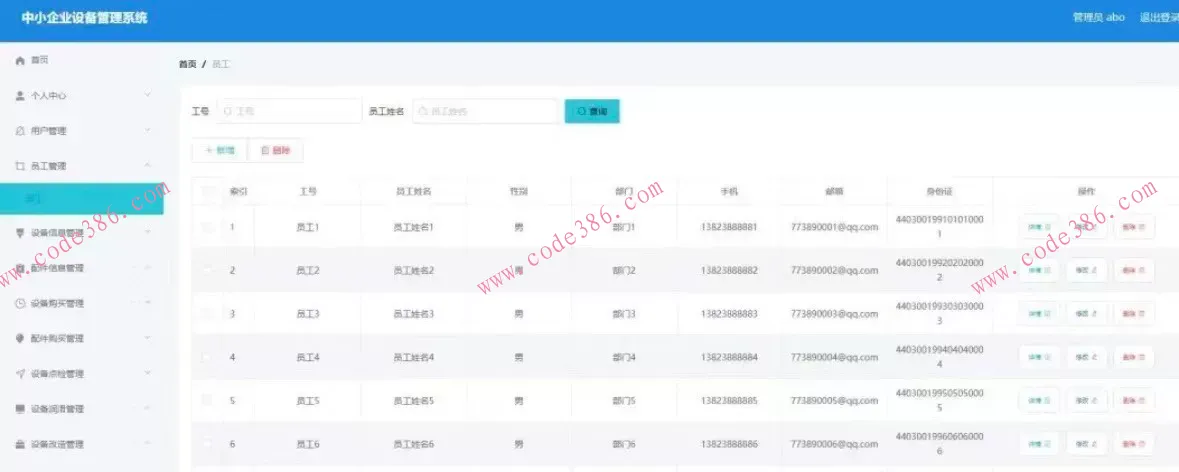Click 详情 button for row 员工2
Image resolution: width=1179 pixels, height=472 pixels.
point(1038,270)
